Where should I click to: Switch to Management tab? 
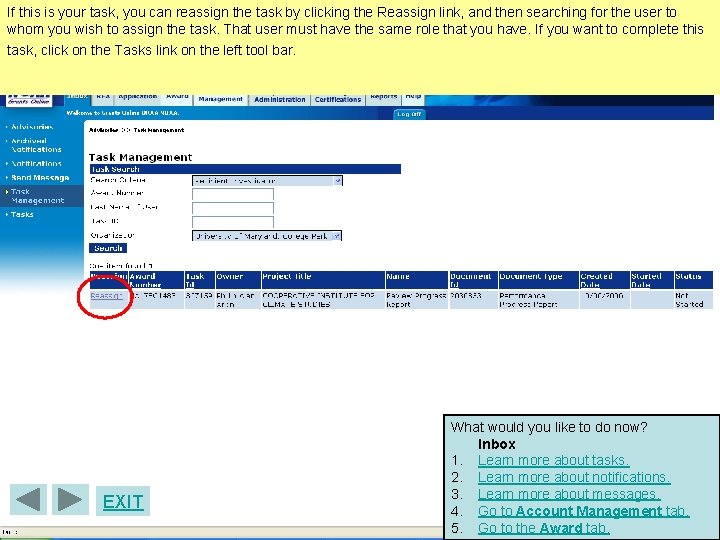(x=220, y=99)
